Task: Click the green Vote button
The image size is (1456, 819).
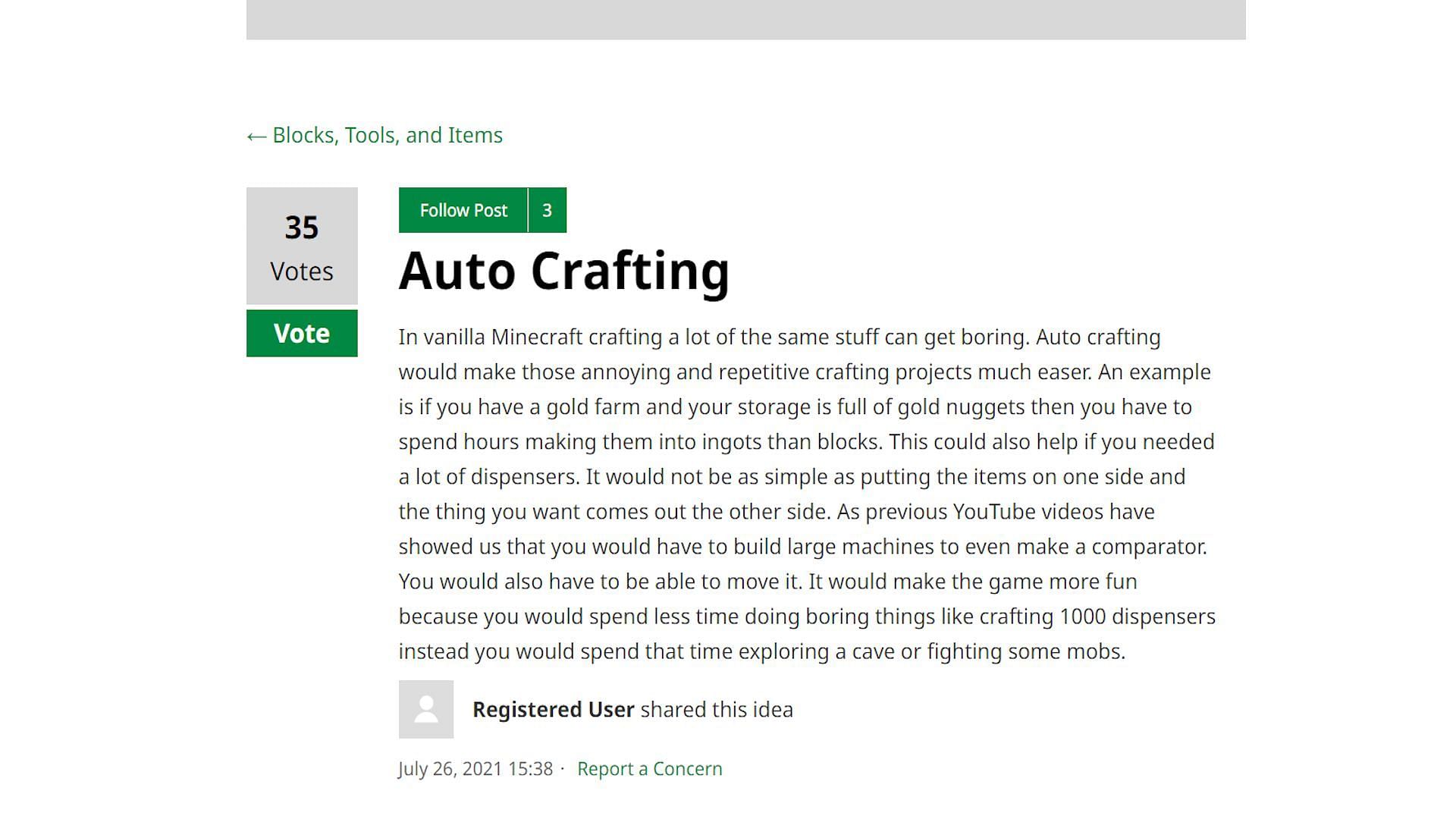Action: click(302, 333)
